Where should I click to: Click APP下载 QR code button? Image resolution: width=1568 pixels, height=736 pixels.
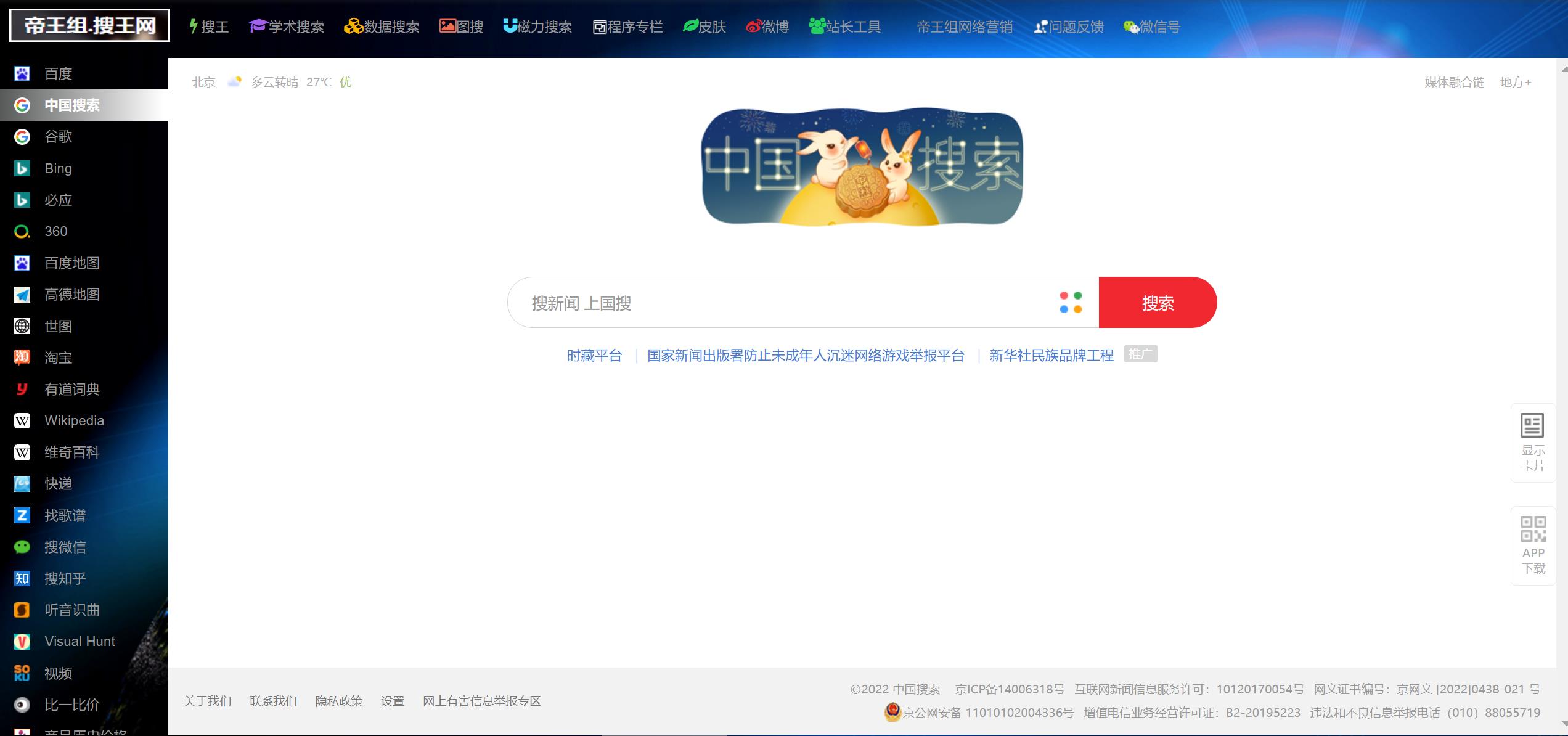pos(1533,546)
